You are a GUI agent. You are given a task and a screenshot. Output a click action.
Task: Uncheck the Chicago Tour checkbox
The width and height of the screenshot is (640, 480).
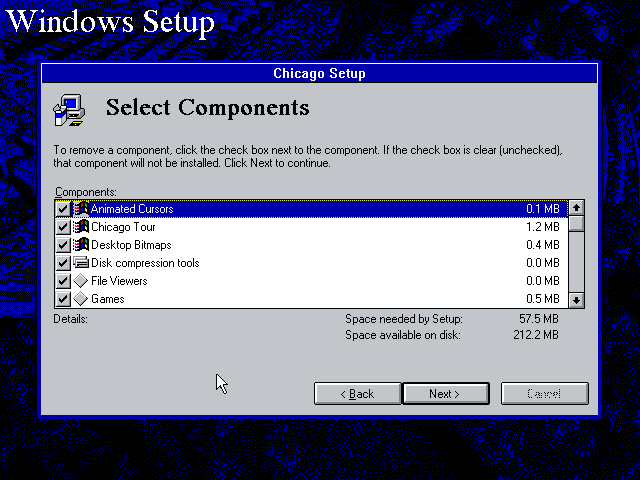[63, 227]
